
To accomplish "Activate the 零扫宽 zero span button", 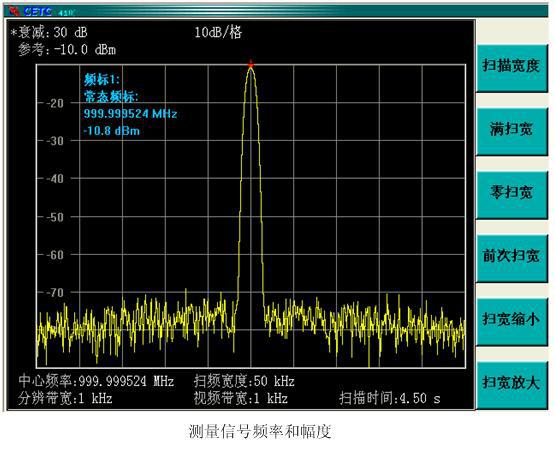I will click(512, 194).
